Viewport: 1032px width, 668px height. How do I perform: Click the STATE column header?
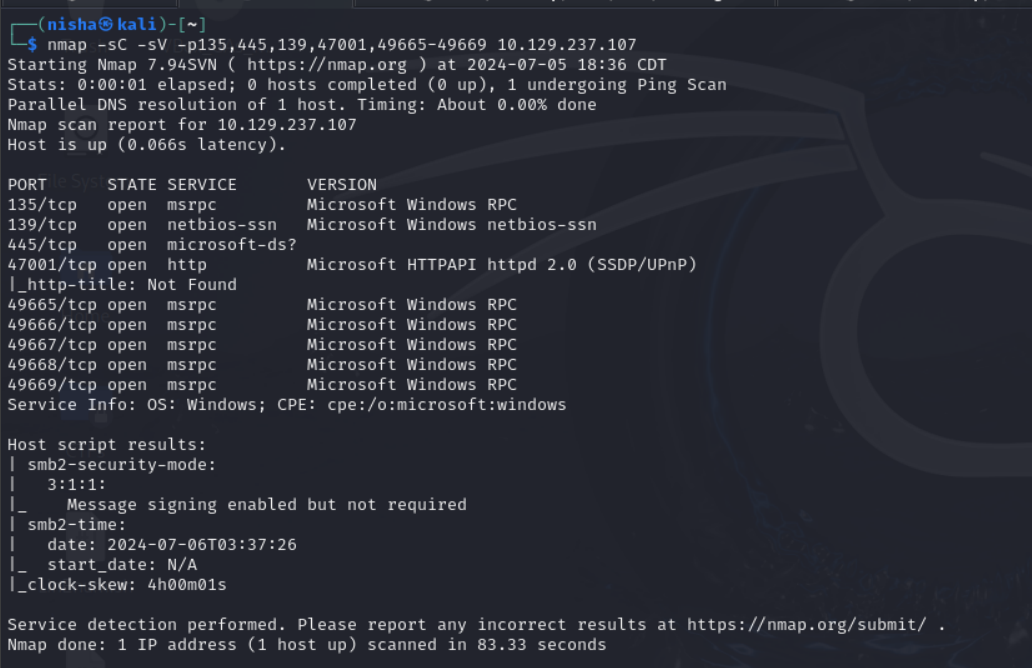pos(132,185)
